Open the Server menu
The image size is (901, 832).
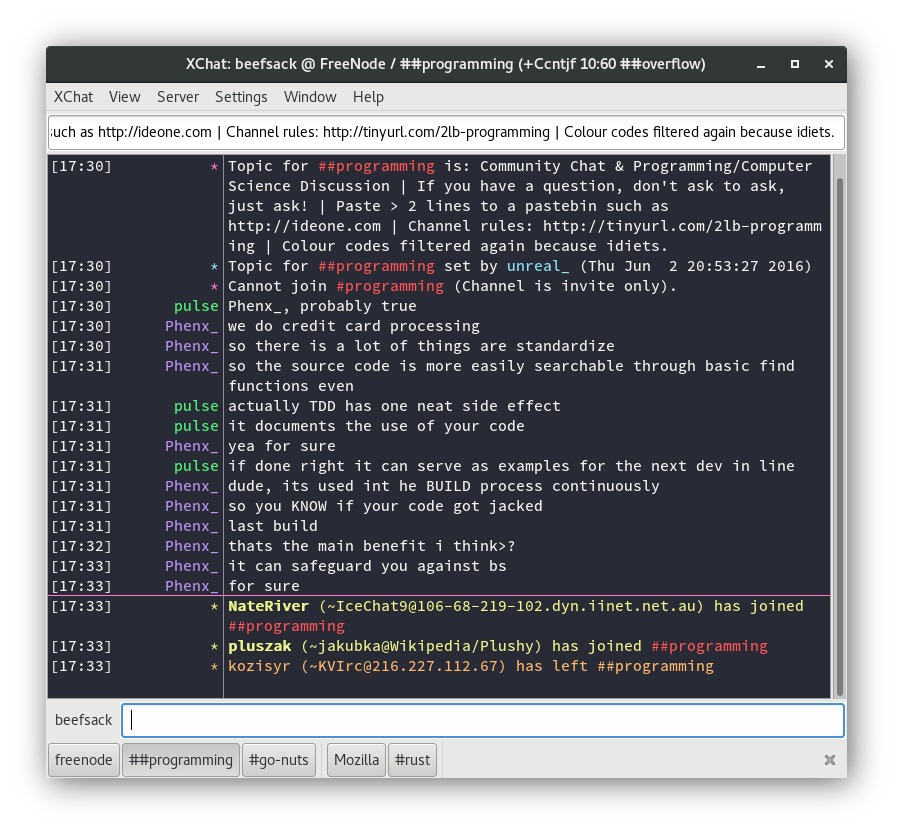(x=177, y=97)
